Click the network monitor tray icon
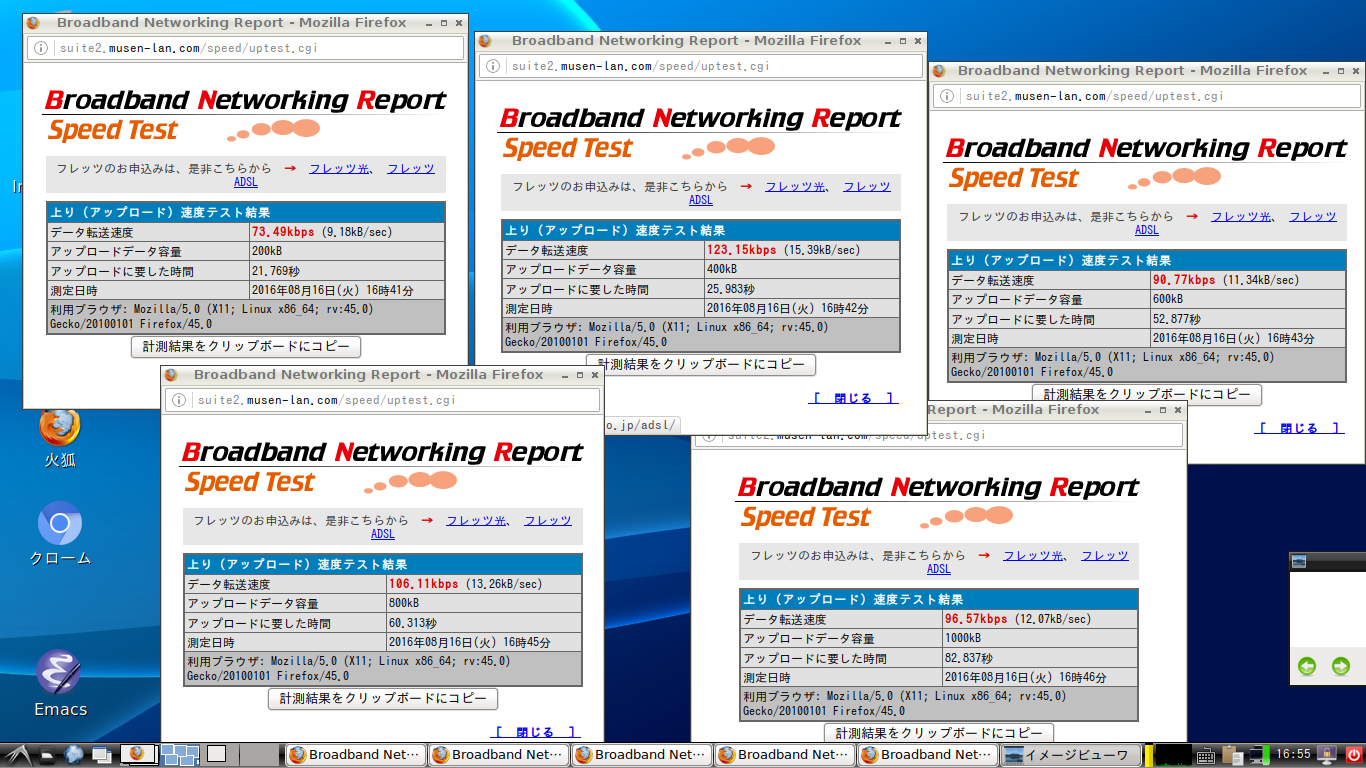Screen dimensions: 1366x768 click(x=1258, y=755)
